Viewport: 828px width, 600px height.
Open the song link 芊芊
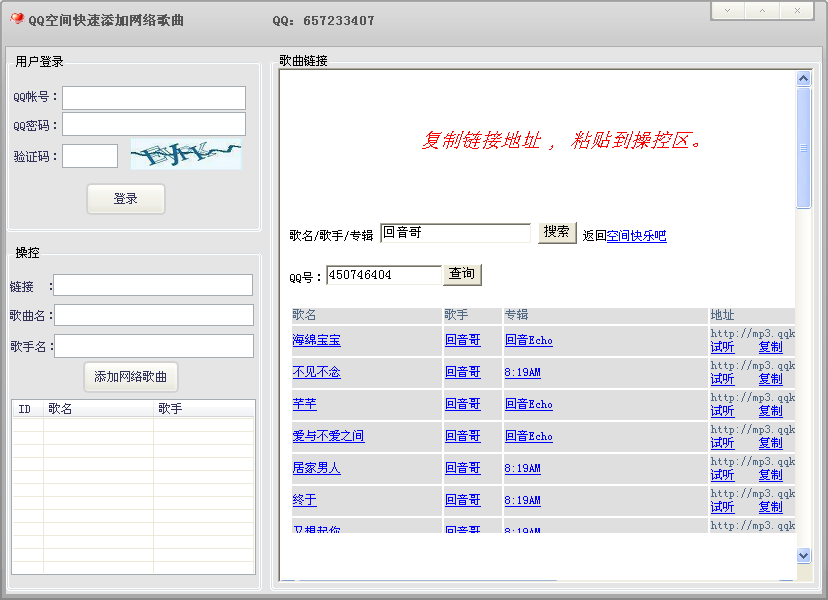click(x=305, y=404)
